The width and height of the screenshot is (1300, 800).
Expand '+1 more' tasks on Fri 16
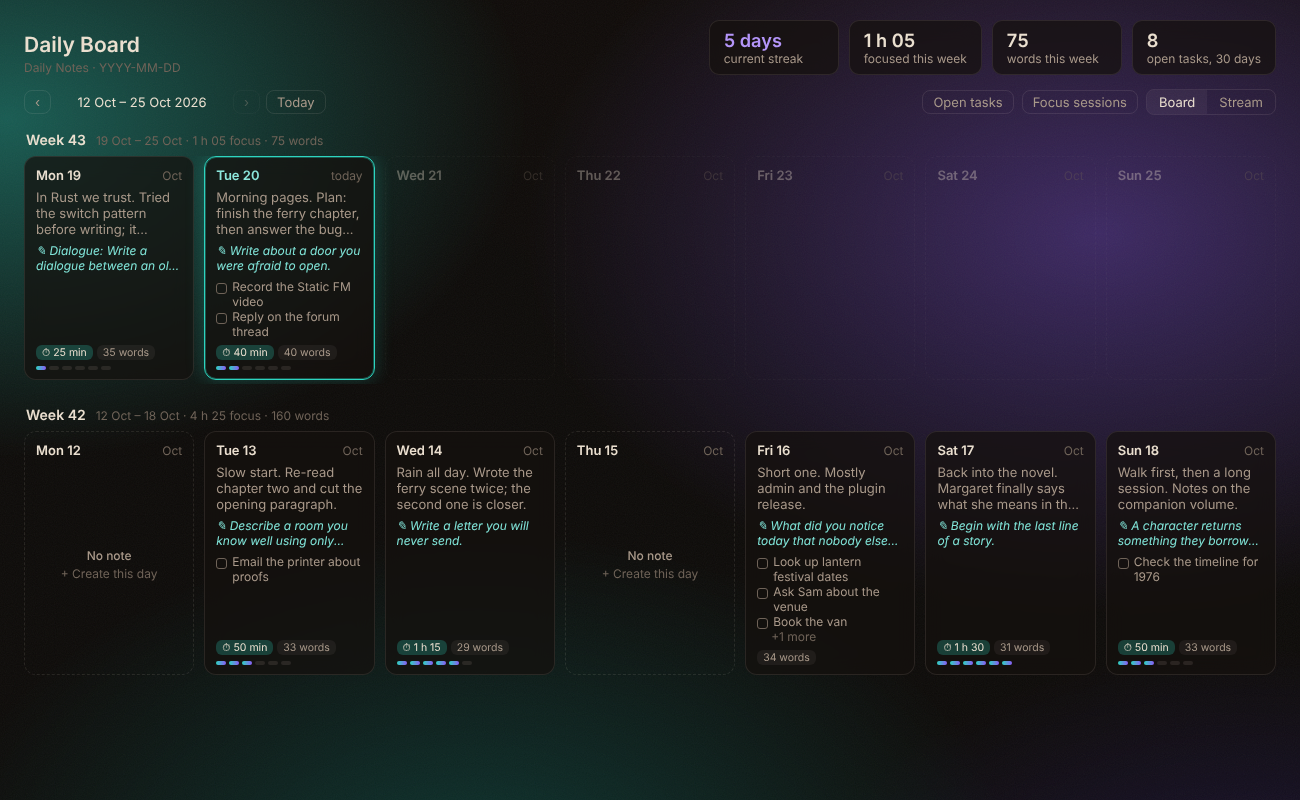coord(794,637)
